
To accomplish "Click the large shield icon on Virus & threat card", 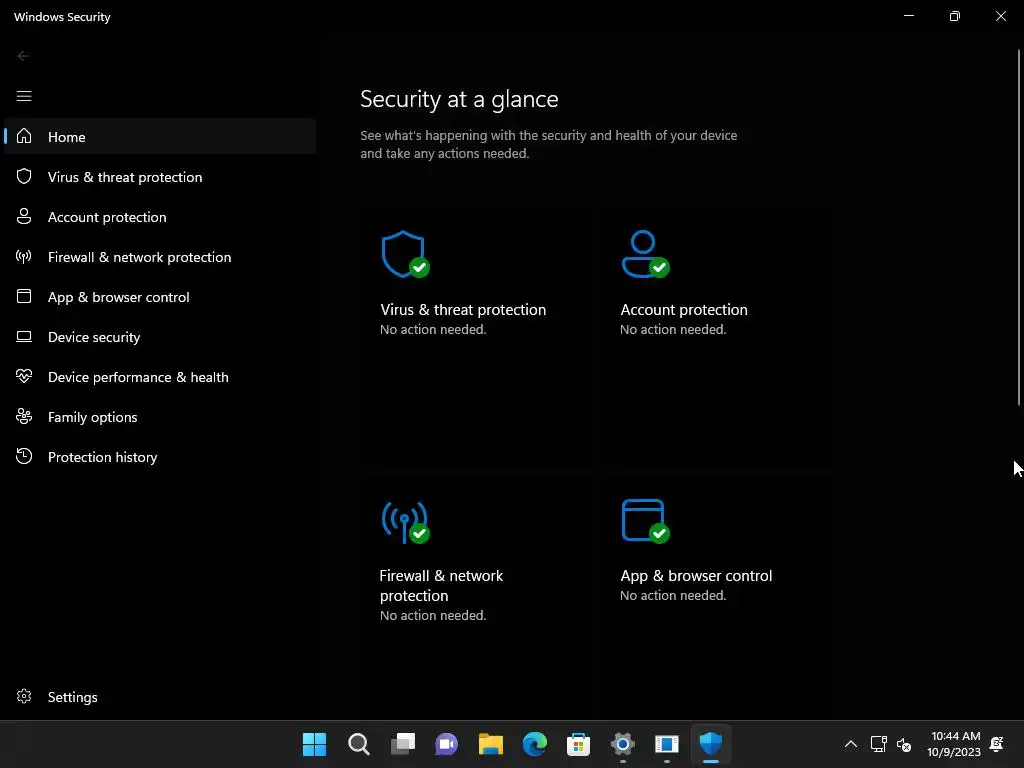I will pos(406,254).
